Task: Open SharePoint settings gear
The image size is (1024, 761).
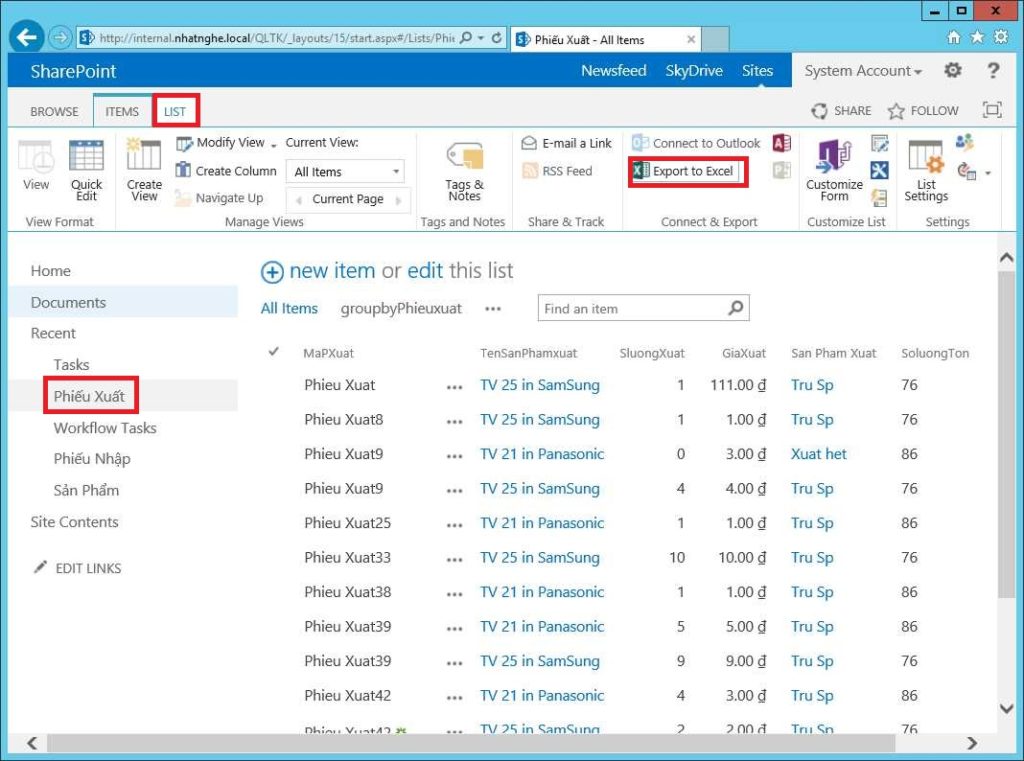Action: coord(953,70)
